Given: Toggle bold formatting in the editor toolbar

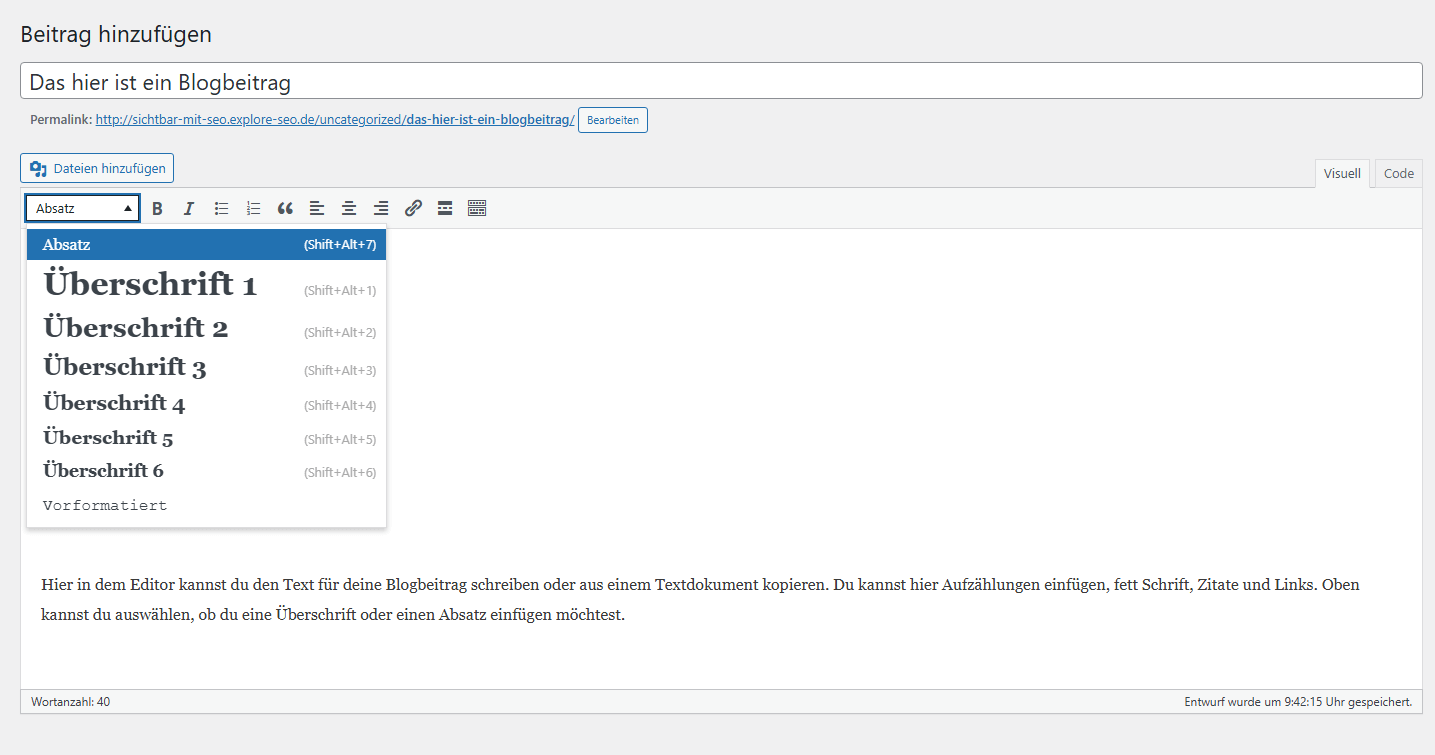Looking at the screenshot, I should [157, 208].
